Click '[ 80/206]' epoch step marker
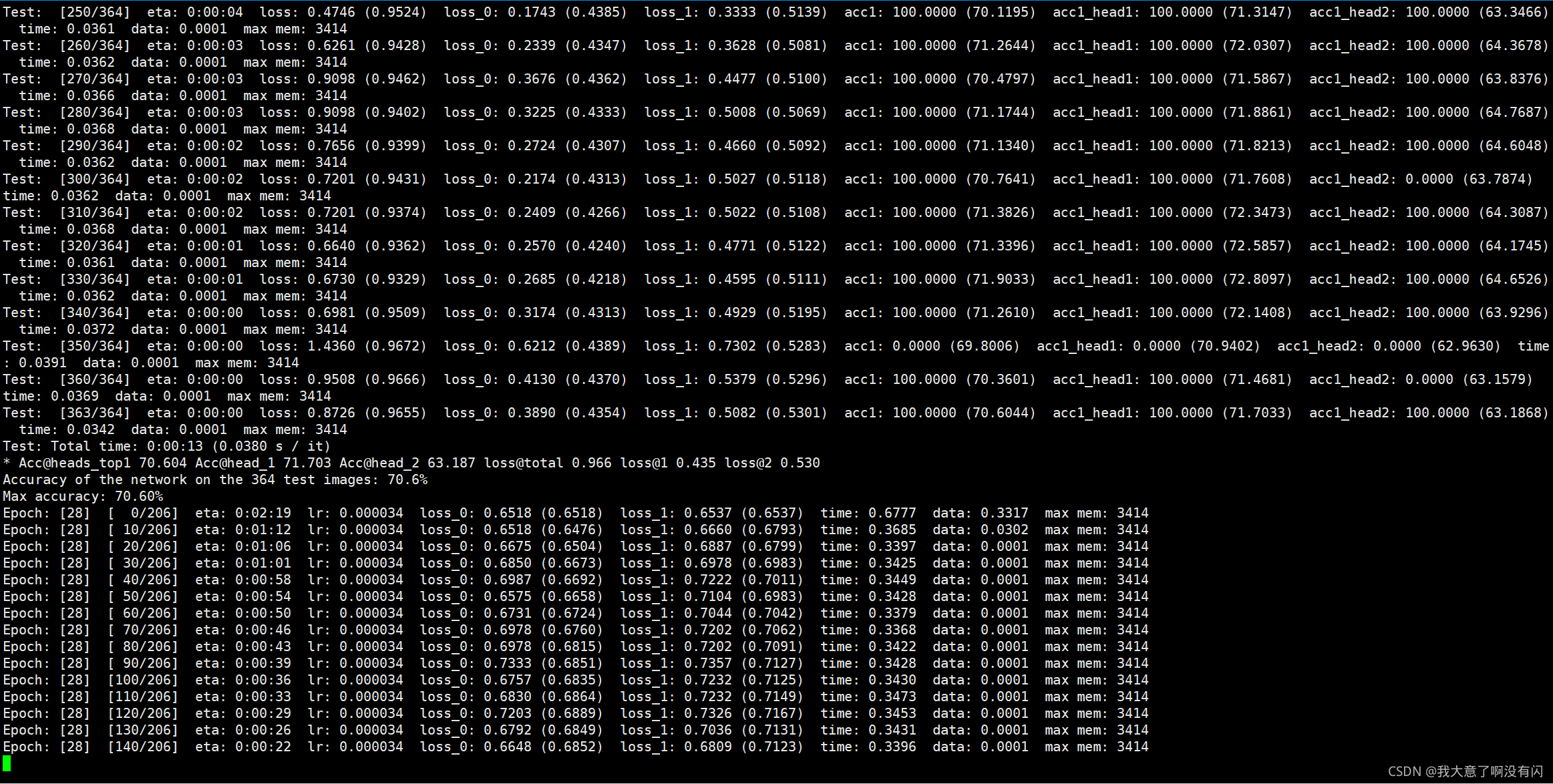This screenshot has width=1553, height=784. (143, 646)
